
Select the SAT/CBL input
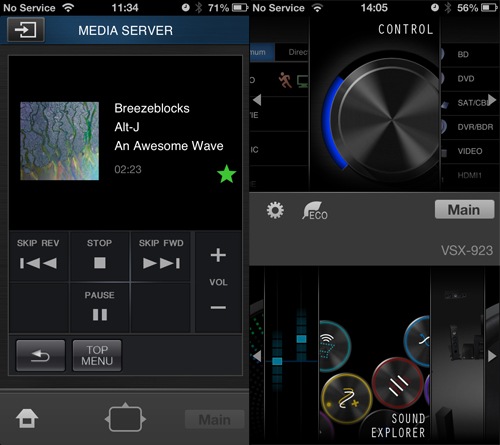[x=471, y=103]
